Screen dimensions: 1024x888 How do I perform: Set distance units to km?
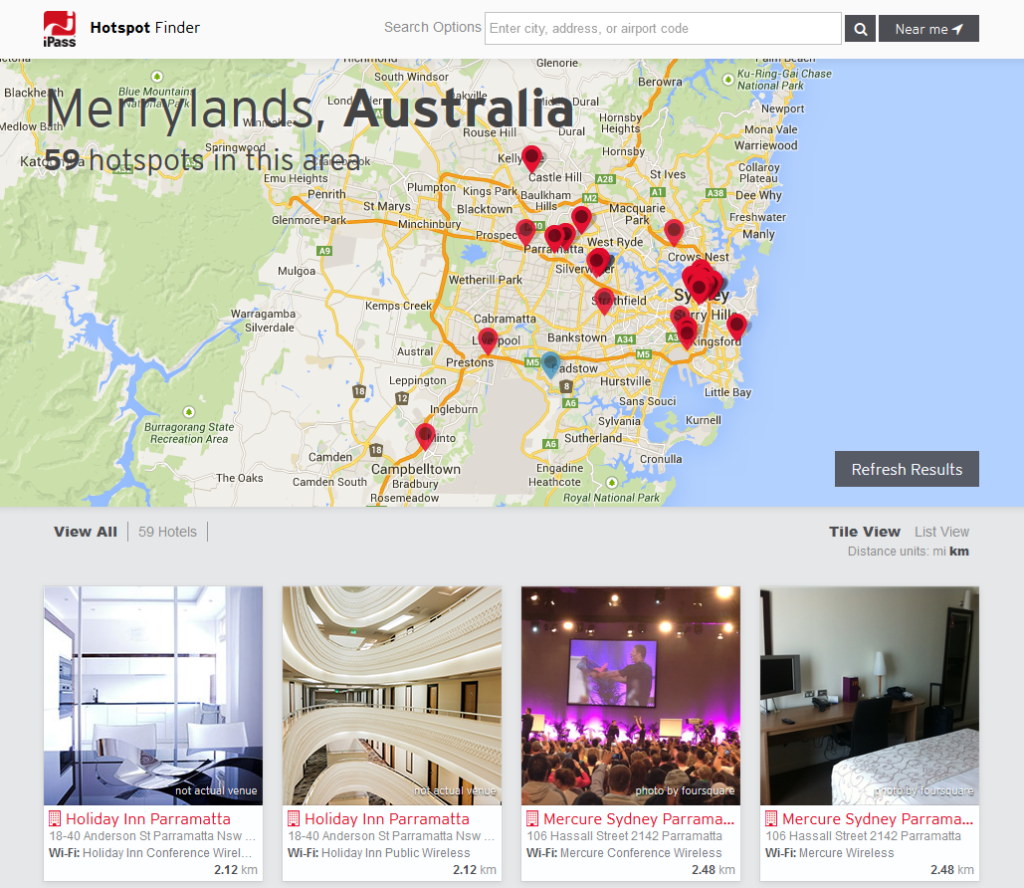point(959,551)
